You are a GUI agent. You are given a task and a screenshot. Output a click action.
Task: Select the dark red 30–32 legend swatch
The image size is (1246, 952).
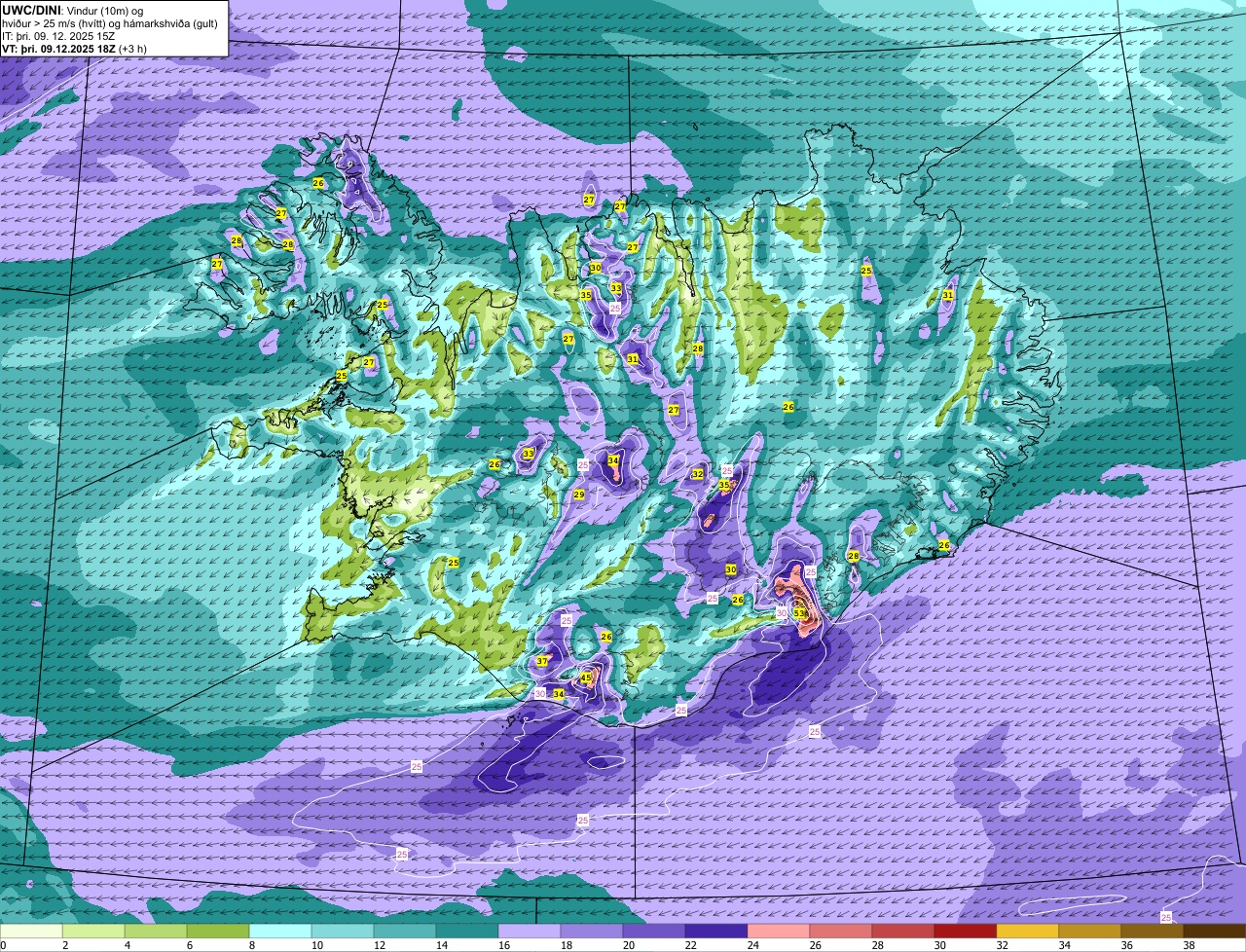[x=966, y=932]
